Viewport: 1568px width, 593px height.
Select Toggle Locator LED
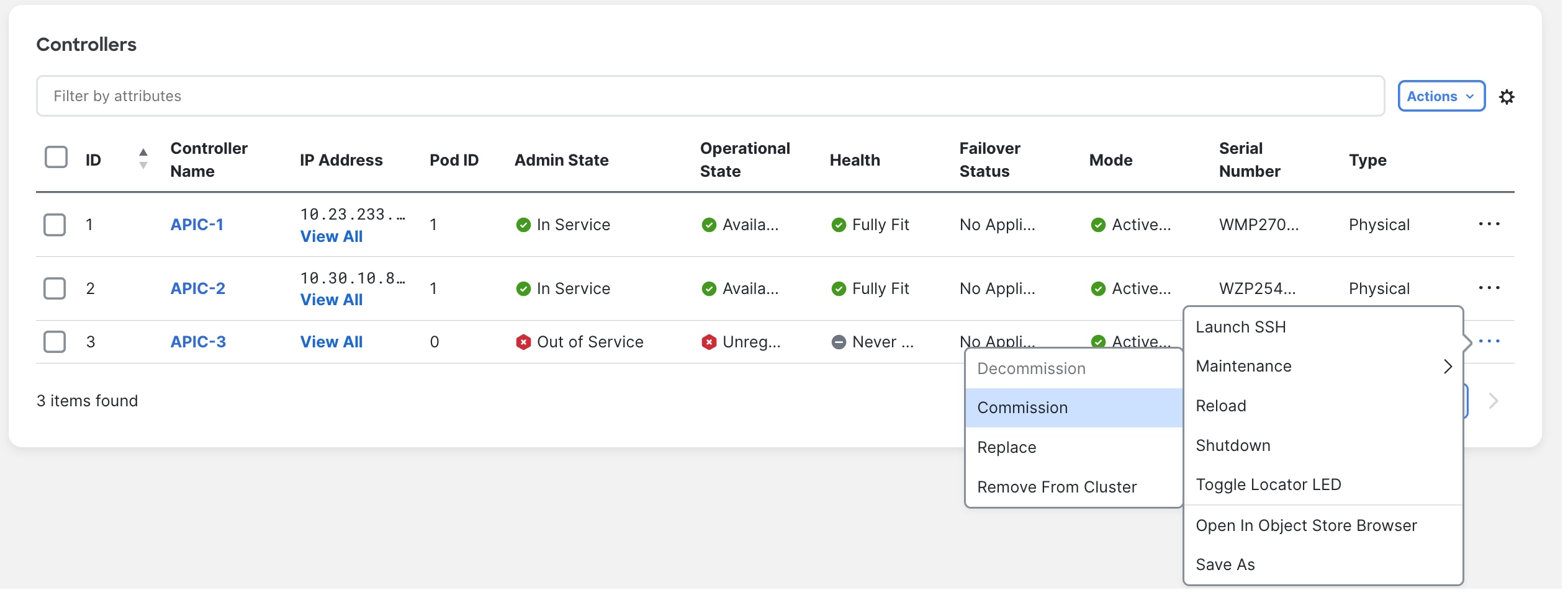[1268, 484]
